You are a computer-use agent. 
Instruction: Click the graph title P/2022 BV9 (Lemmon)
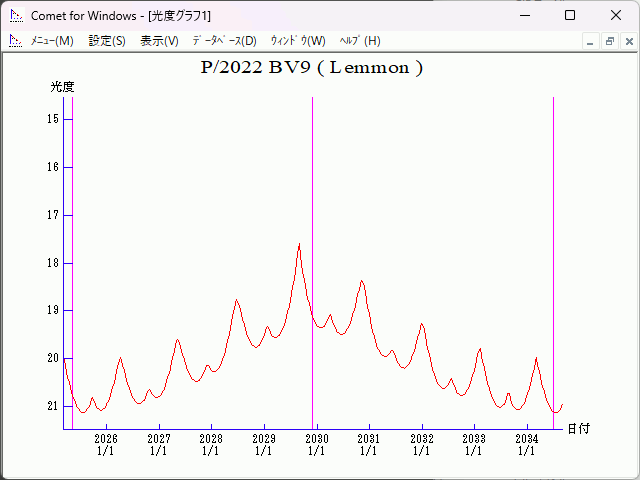(x=312, y=68)
